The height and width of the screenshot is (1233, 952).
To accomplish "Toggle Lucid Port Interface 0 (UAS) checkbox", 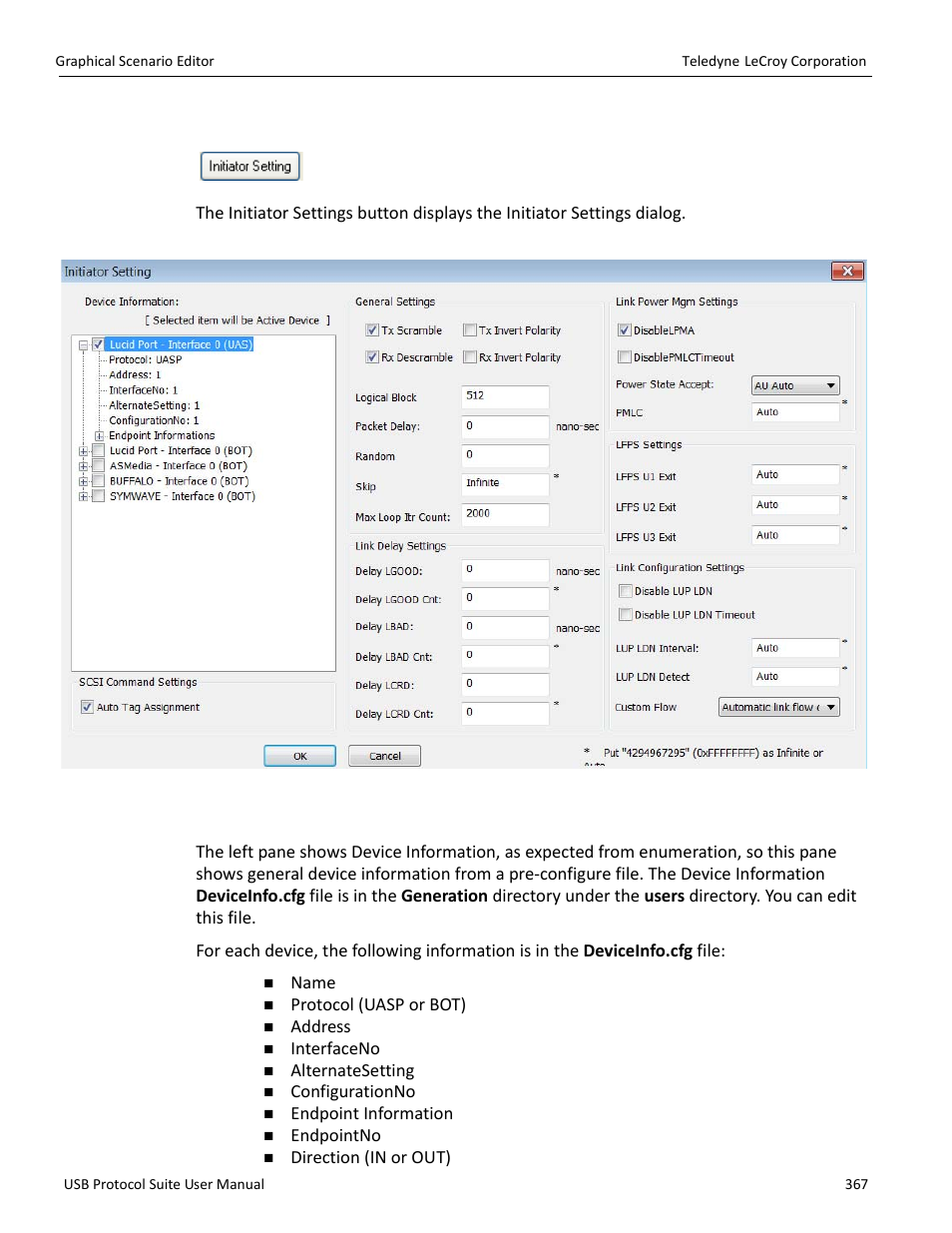I will point(98,344).
